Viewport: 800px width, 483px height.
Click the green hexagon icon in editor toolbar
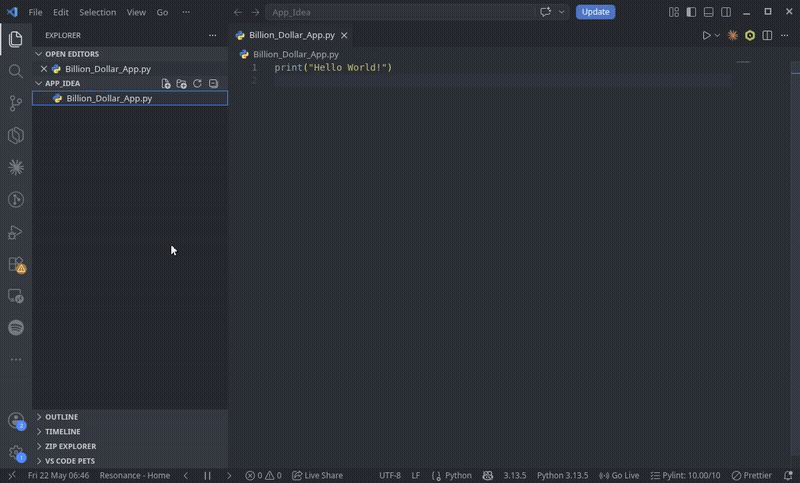tap(750, 35)
